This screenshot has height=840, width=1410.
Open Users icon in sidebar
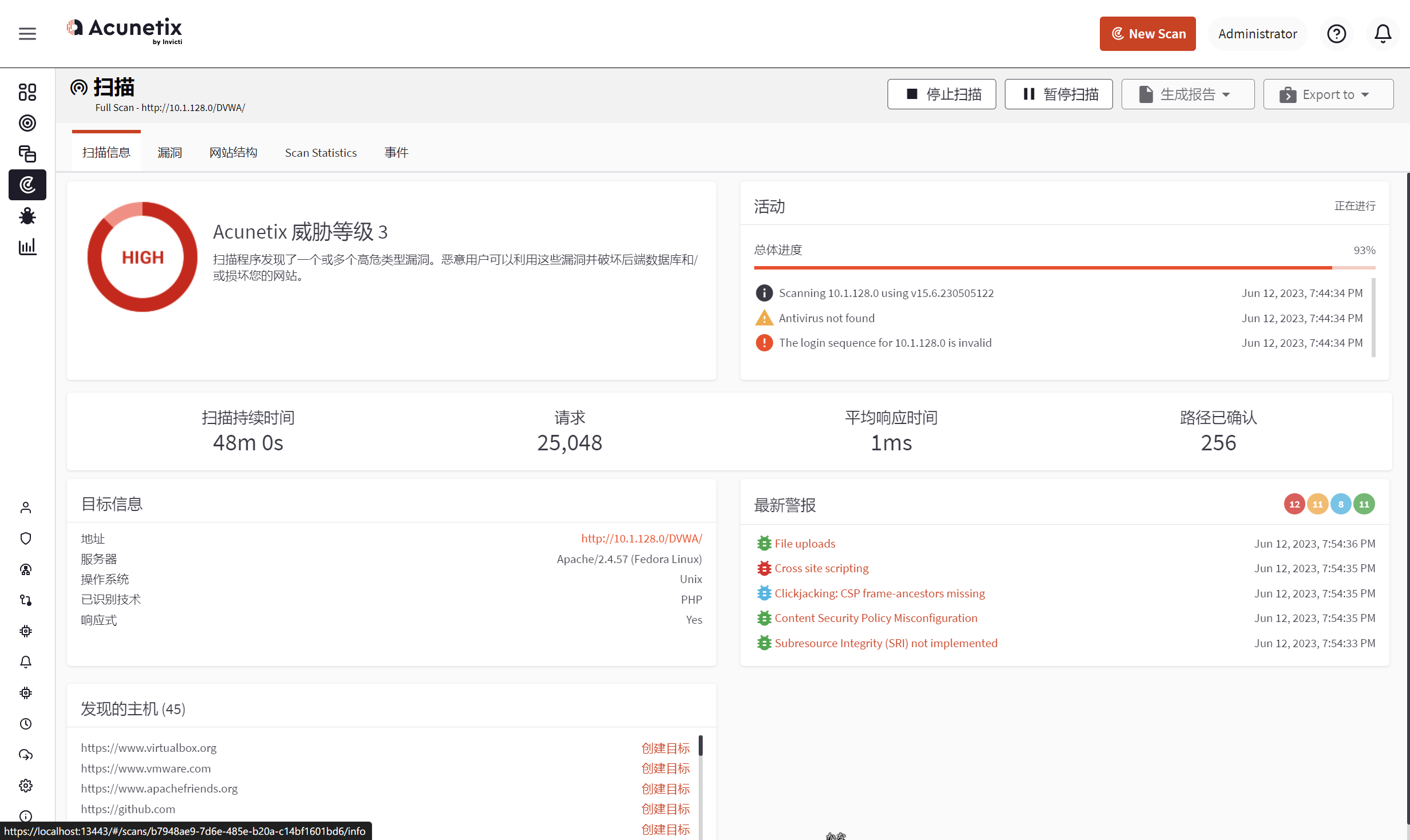point(26,508)
